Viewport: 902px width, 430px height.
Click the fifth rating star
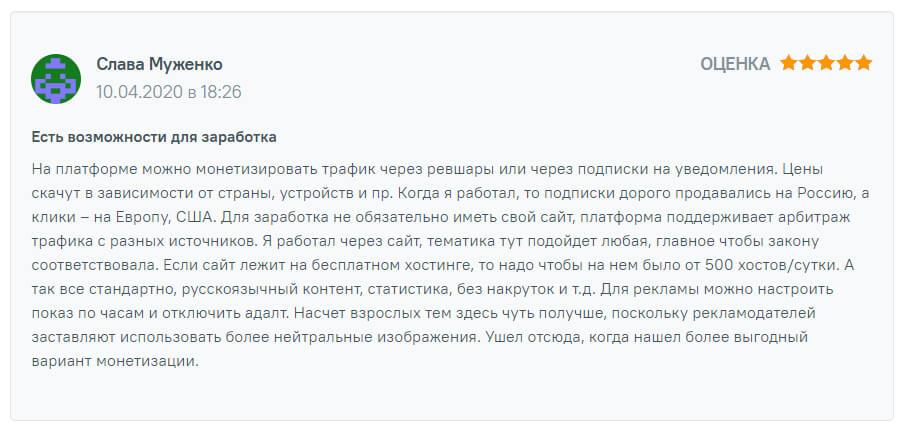pyautogui.click(x=863, y=64)
